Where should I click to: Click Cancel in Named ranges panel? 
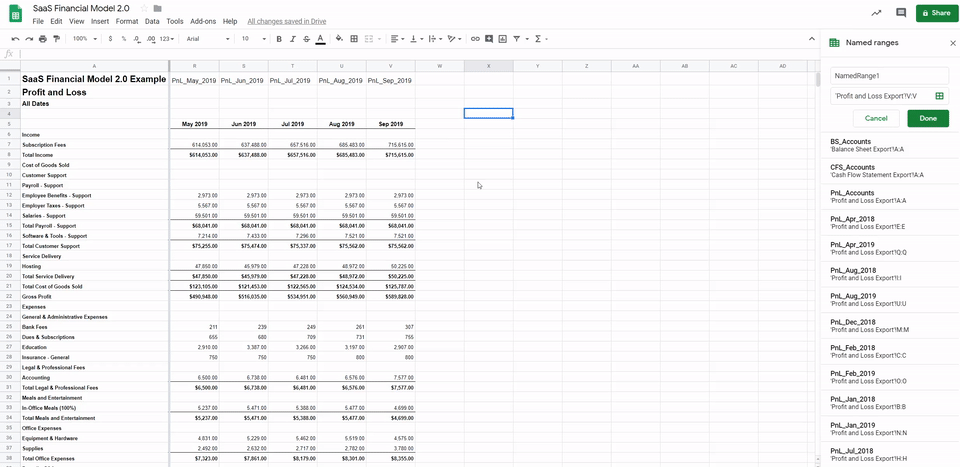pos(876,118)
